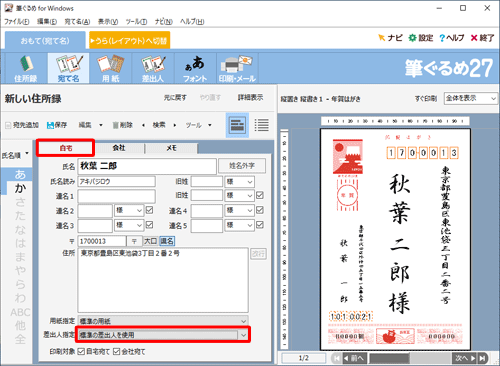
Task: Toggle 連名4 print checkbox
Action: click(x=260, y=210)
